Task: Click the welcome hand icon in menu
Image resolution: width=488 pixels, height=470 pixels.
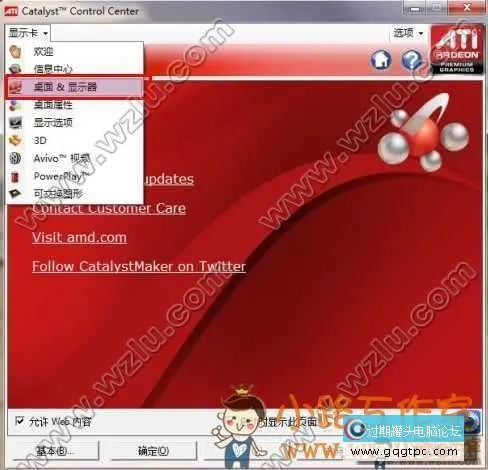Action: tap(15, 51)
